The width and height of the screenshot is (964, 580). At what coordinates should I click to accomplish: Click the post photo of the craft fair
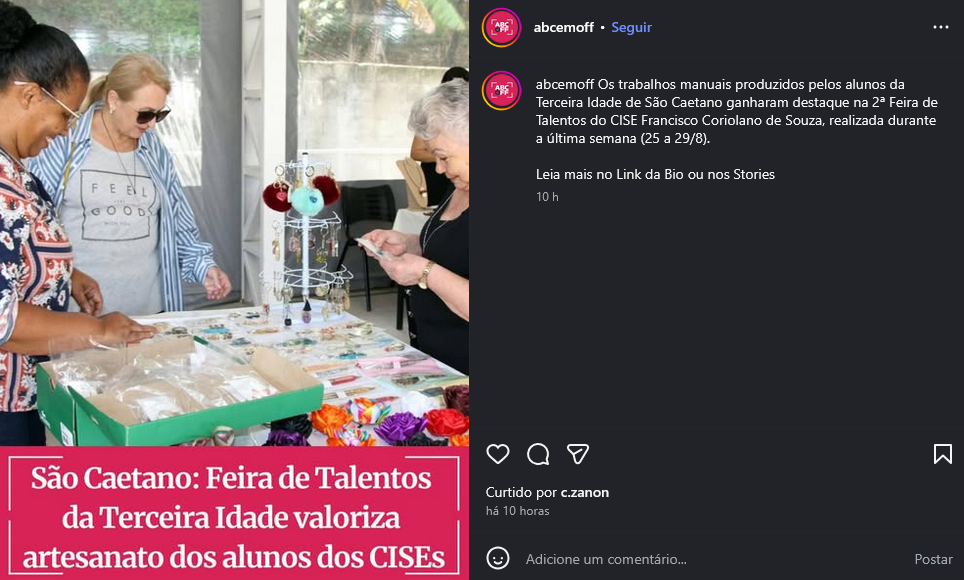(234, 223)
